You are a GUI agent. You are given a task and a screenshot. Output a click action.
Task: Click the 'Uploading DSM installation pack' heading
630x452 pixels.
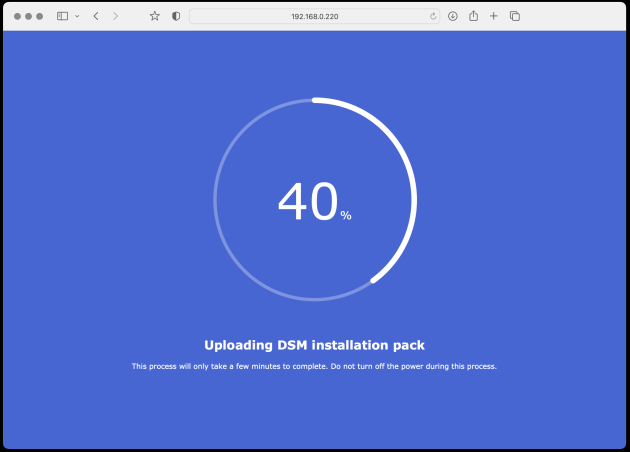(x=314, y=345)
